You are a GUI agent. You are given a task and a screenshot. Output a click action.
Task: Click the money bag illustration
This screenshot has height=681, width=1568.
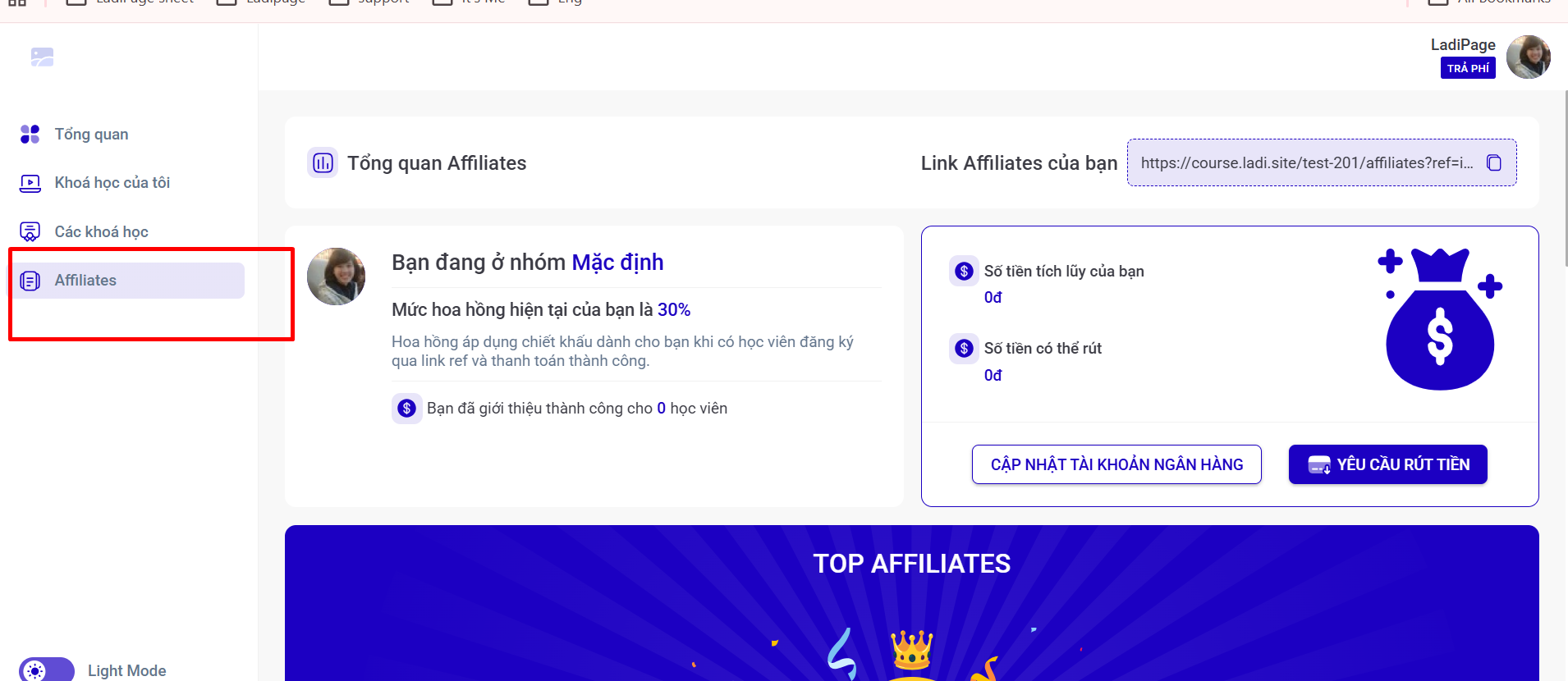point(1440,318)
